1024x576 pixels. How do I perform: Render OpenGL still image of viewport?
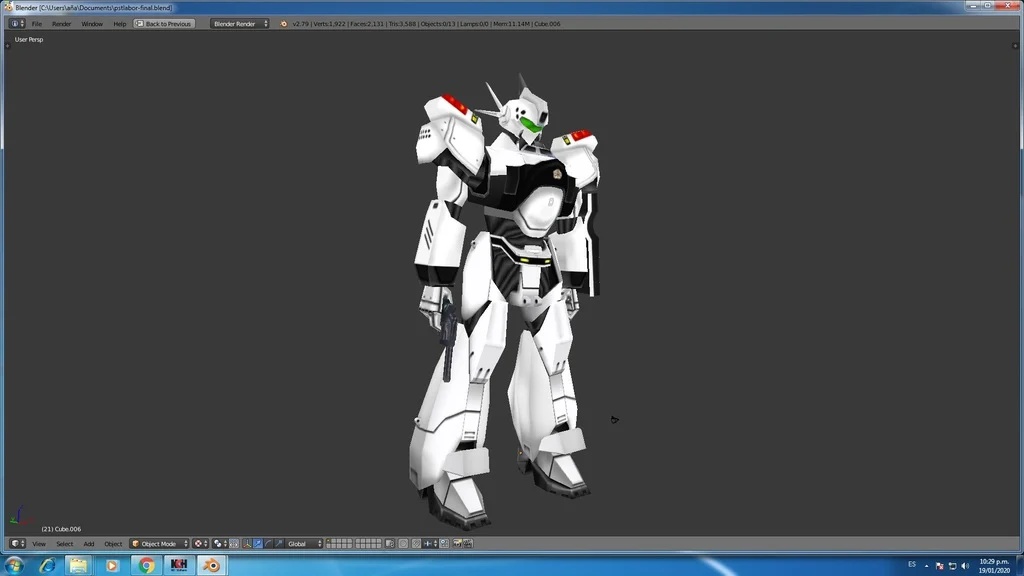[x=457, y=543]
